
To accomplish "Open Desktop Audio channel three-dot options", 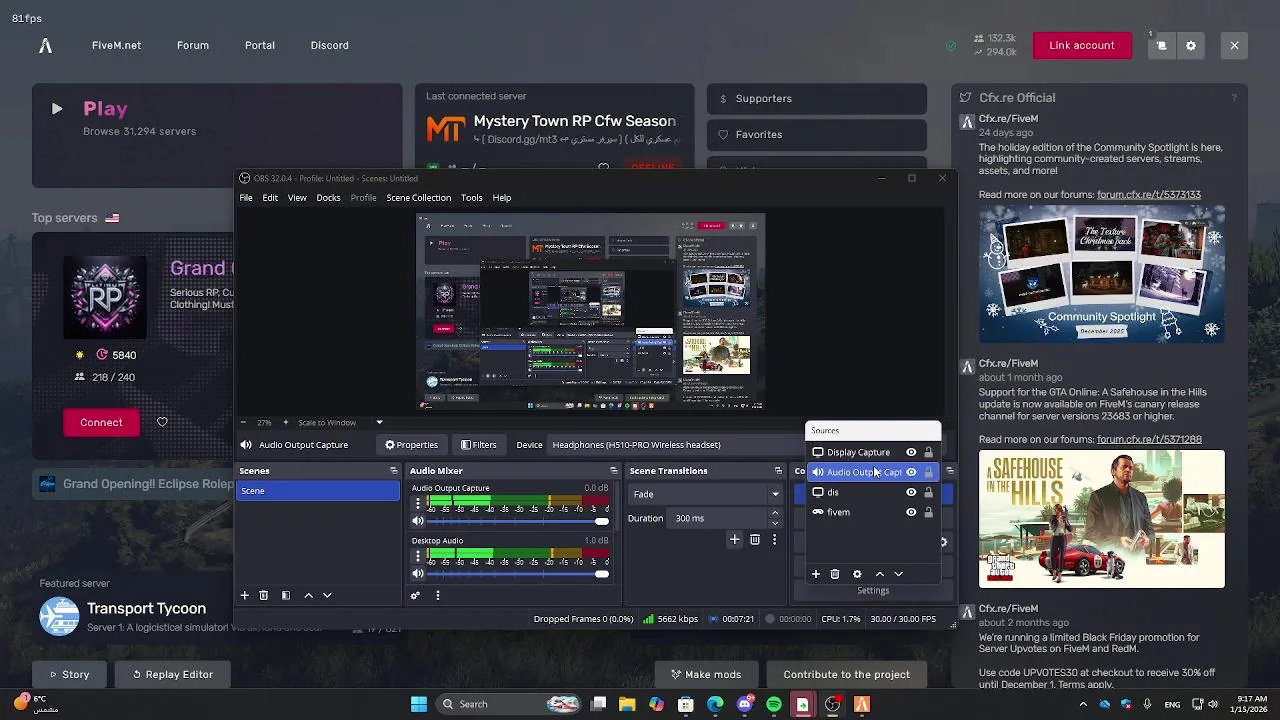I will point(418,557).
